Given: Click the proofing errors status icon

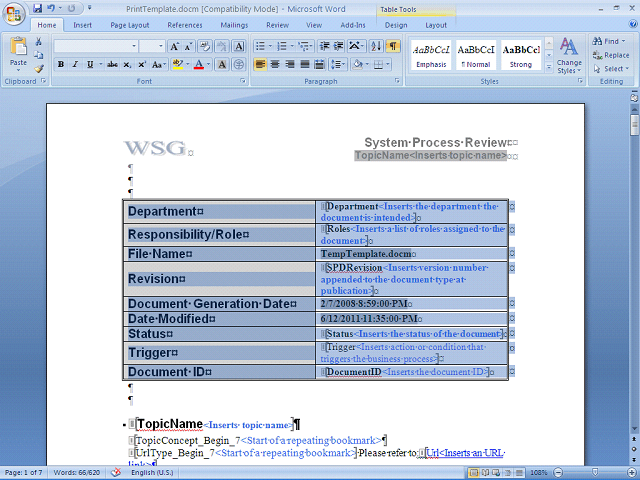Looking at the screenshot, I should pyautogui.click(x=116, y=472).
